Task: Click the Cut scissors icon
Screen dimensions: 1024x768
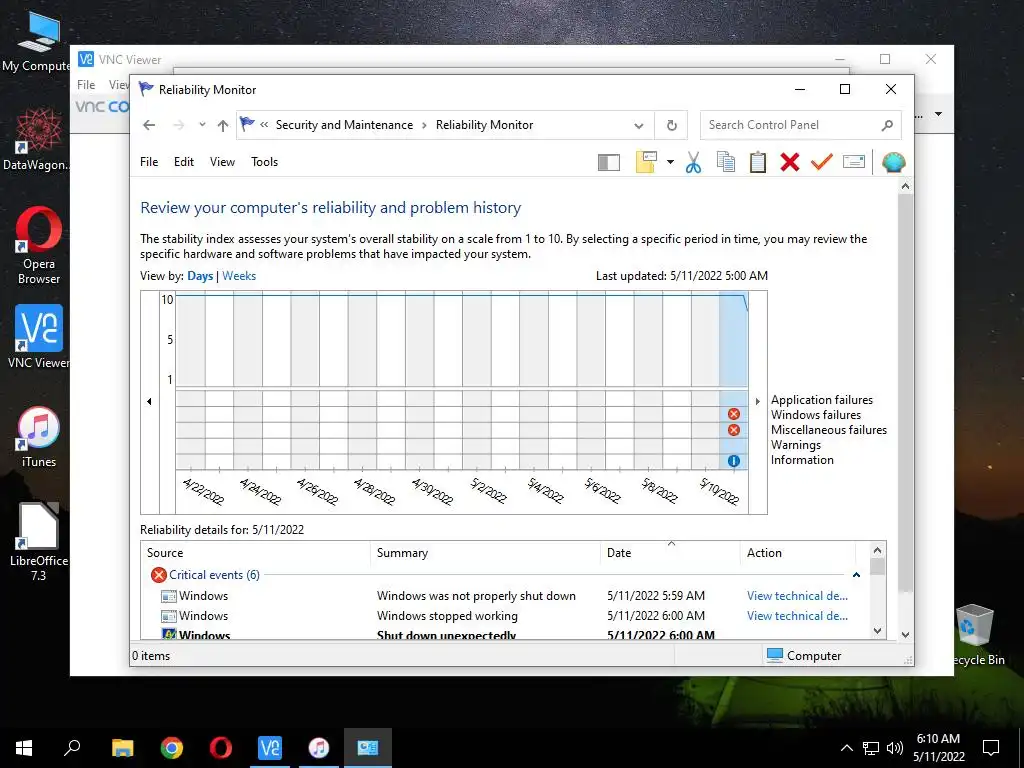Action: [x=694, y=162]
